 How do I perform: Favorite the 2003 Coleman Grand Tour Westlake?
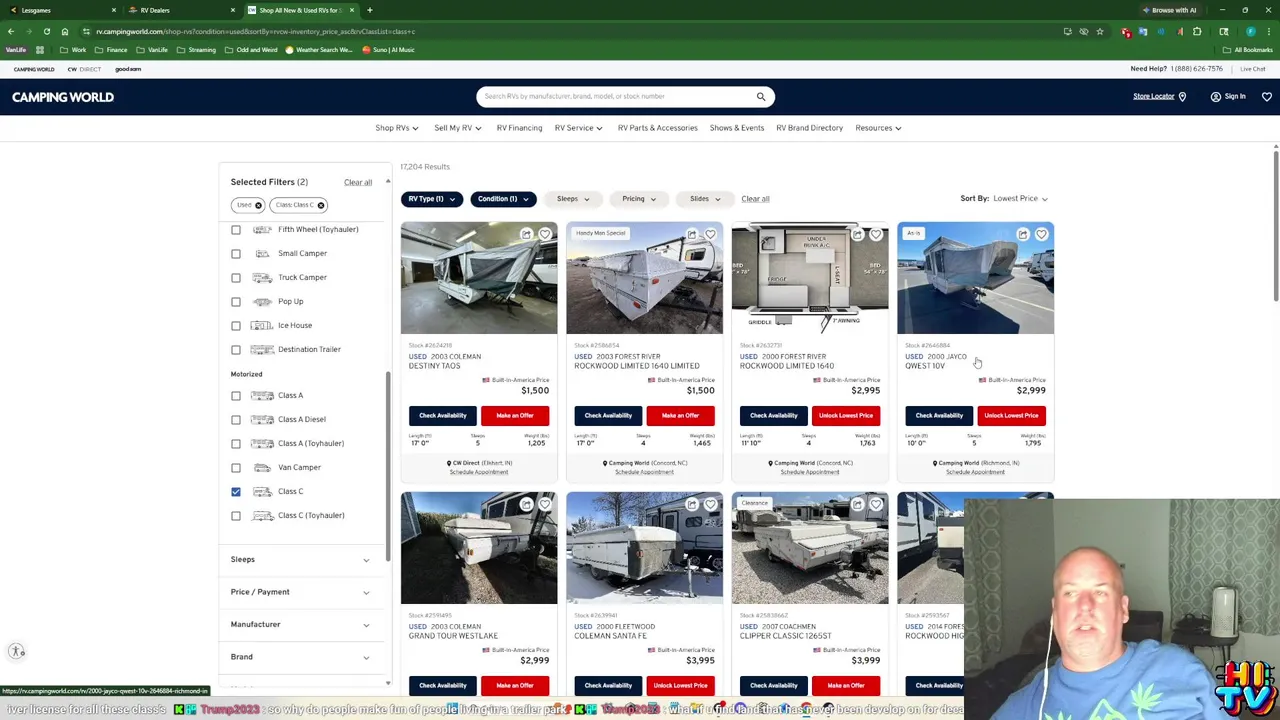545,505
